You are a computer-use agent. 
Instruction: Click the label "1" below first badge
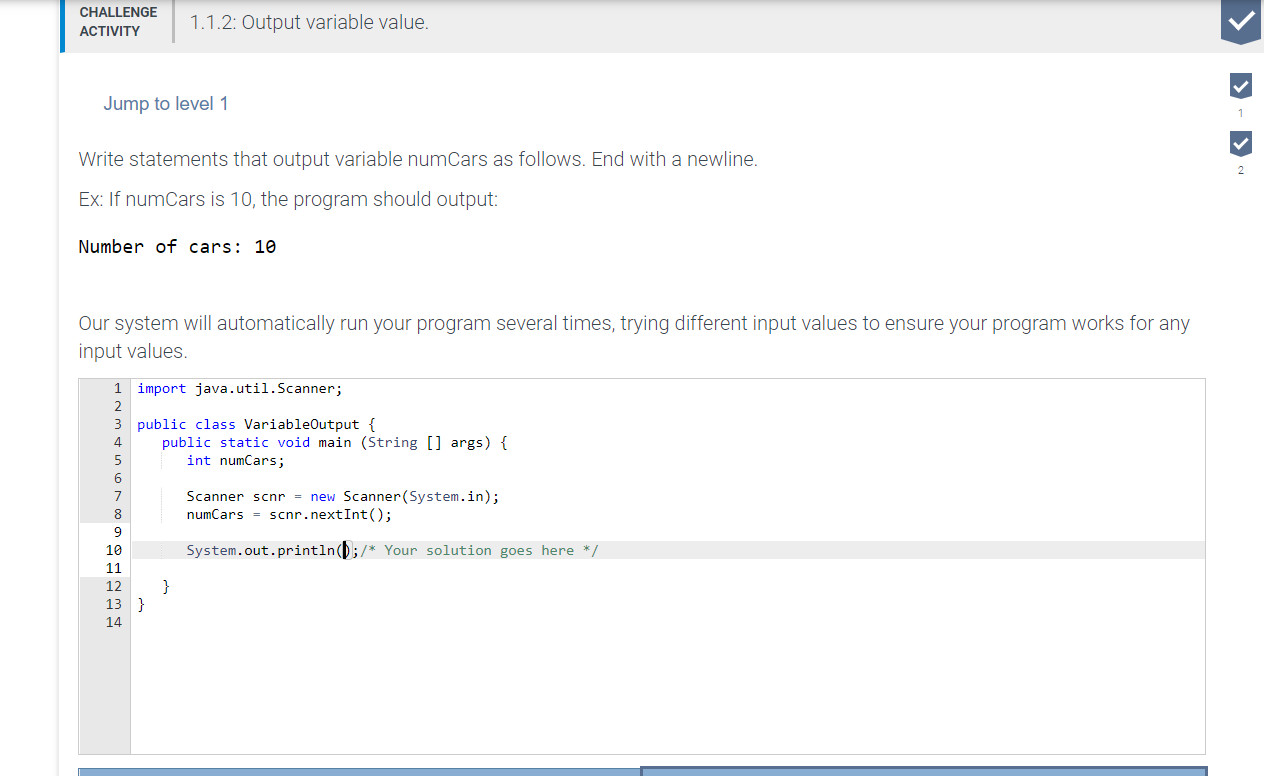[1240, 113]
